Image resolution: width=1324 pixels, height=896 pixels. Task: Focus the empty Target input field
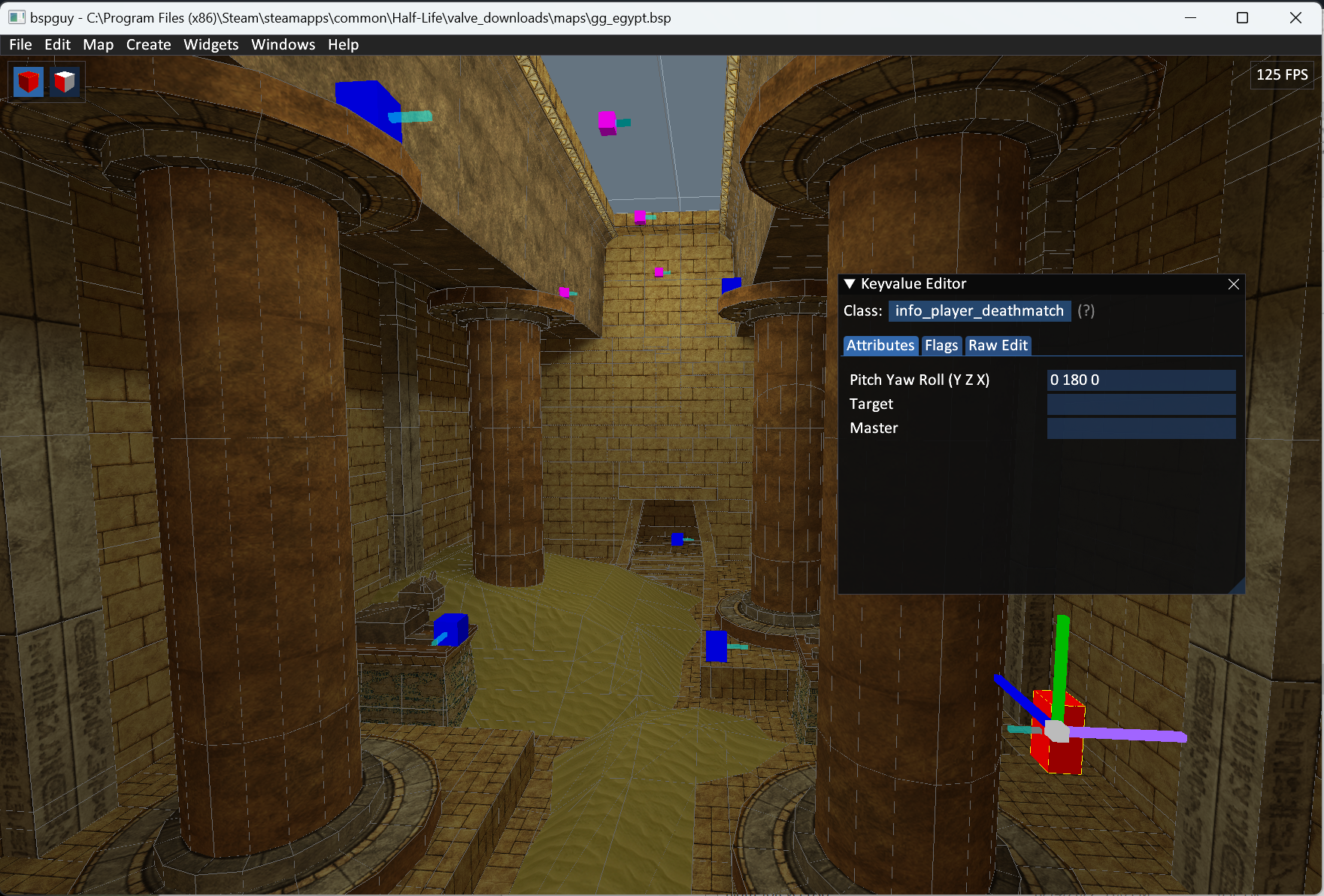1141,404
